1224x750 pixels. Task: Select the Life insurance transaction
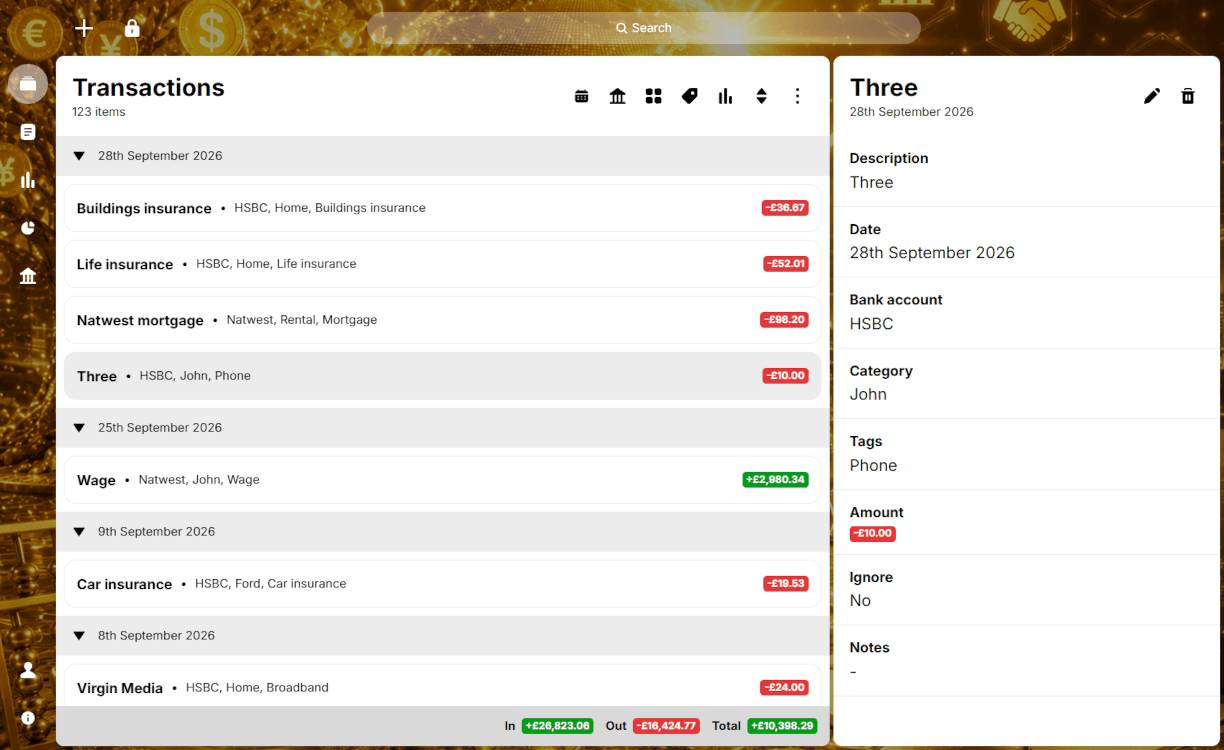pos(443,264)
